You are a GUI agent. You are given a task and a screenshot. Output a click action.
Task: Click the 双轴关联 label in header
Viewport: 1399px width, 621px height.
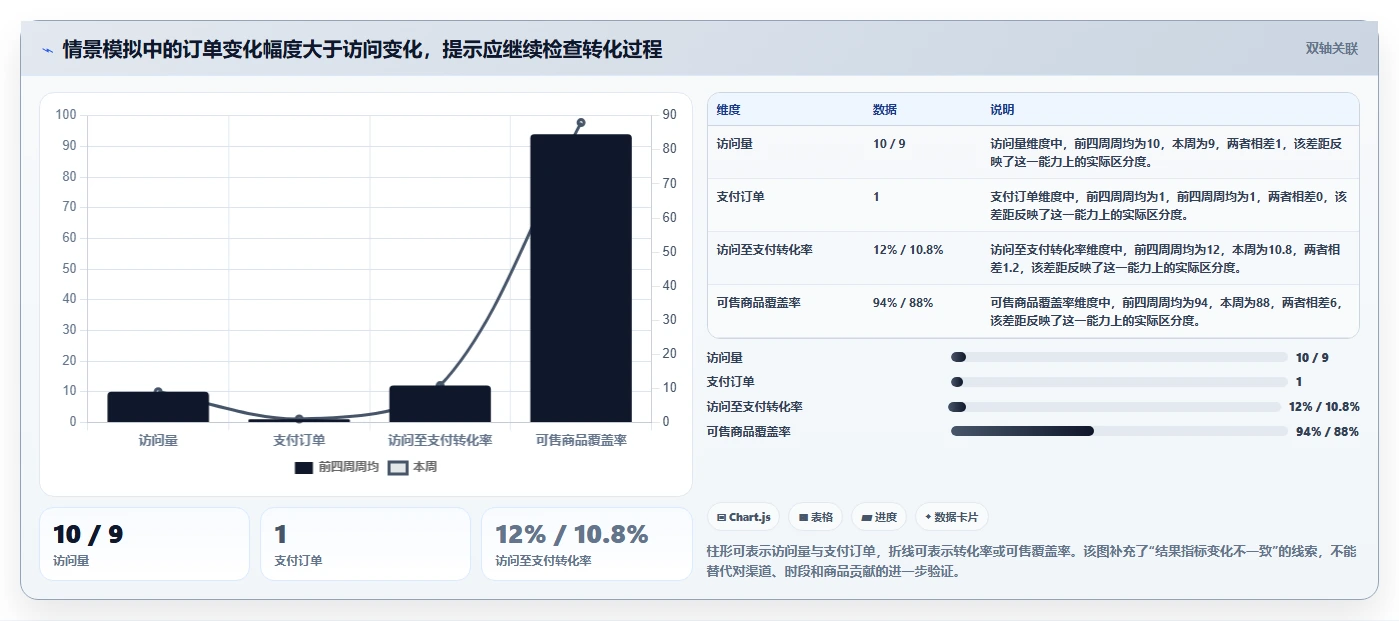tap(1331, 48)
